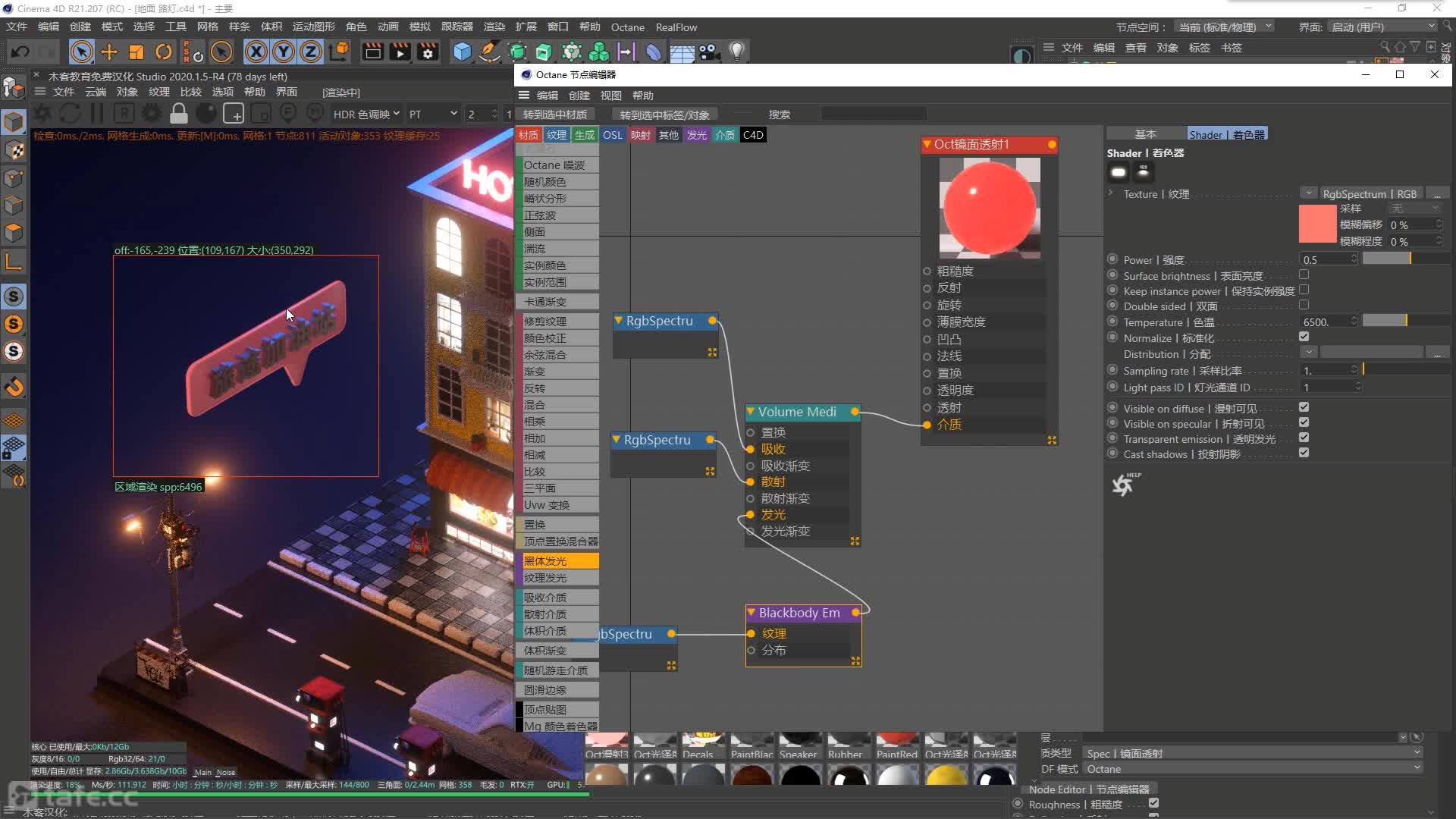Click the coordinate system icon
This screenshot has height=819, width=1456.
coord(340,52)
